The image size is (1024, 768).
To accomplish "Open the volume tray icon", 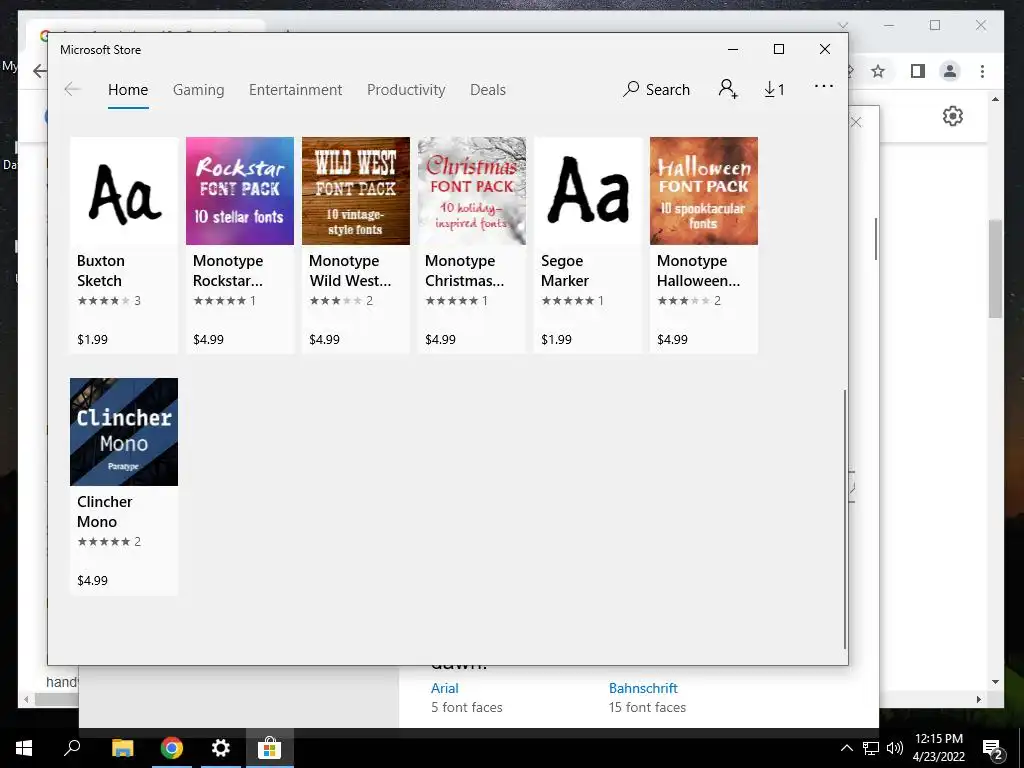I will click(x=895, y=748).
